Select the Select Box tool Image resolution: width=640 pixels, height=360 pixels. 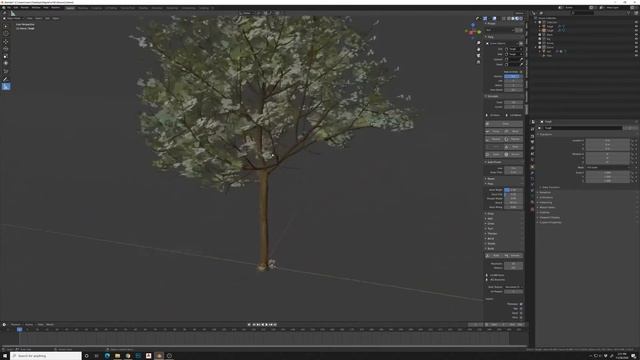point(6,26)
